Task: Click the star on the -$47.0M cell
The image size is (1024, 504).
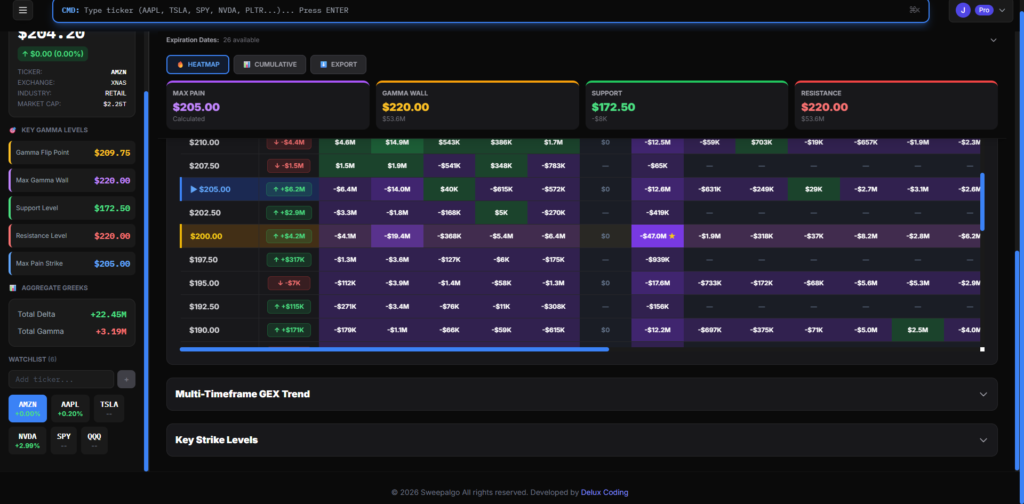Action: (x=672, y=236)
